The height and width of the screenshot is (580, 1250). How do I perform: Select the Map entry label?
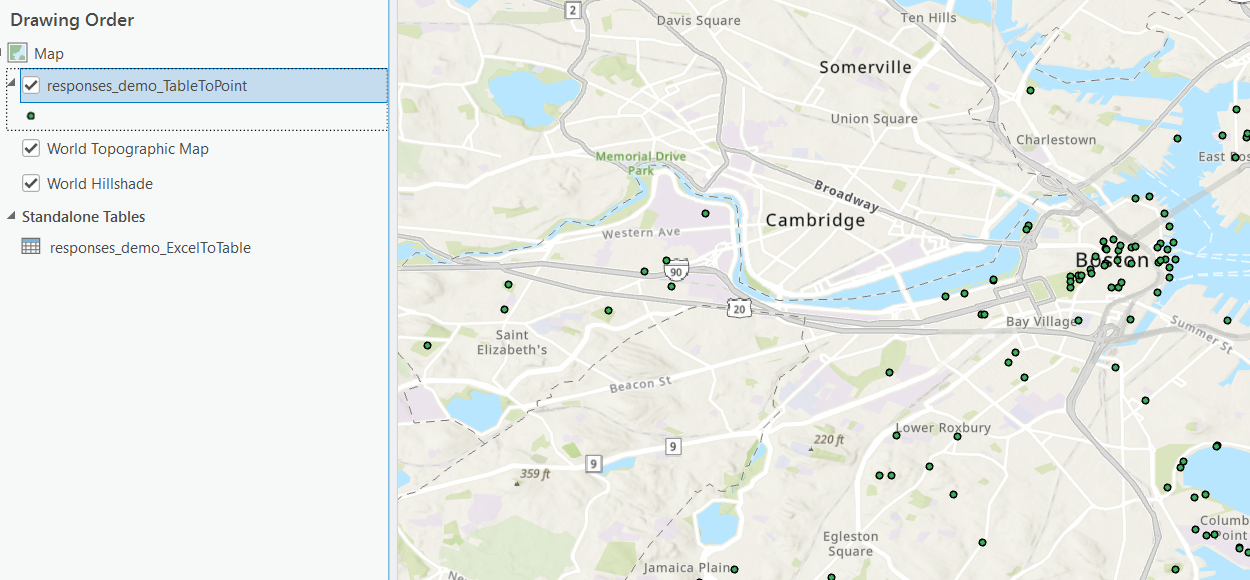(x=49, y=53)
